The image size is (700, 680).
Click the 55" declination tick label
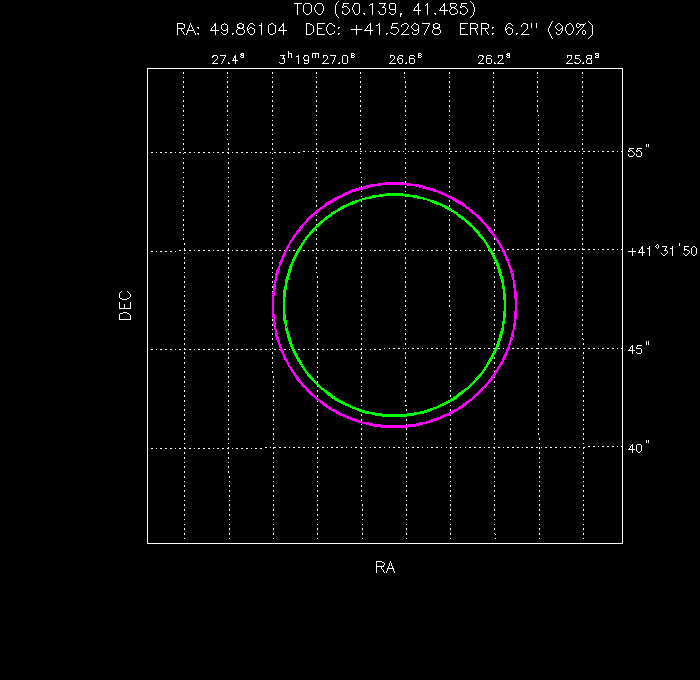[x=638, y=152]
